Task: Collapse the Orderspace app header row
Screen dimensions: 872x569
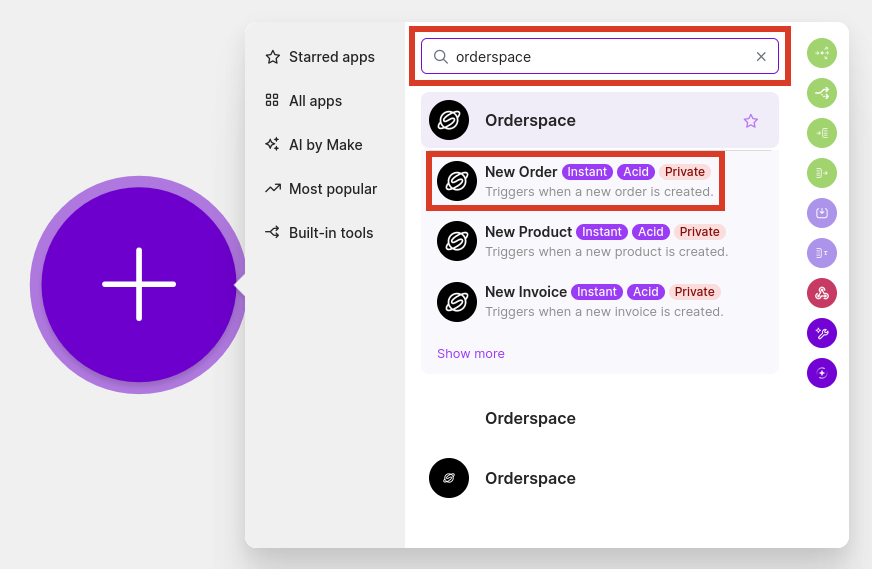Action: (600, 120)
